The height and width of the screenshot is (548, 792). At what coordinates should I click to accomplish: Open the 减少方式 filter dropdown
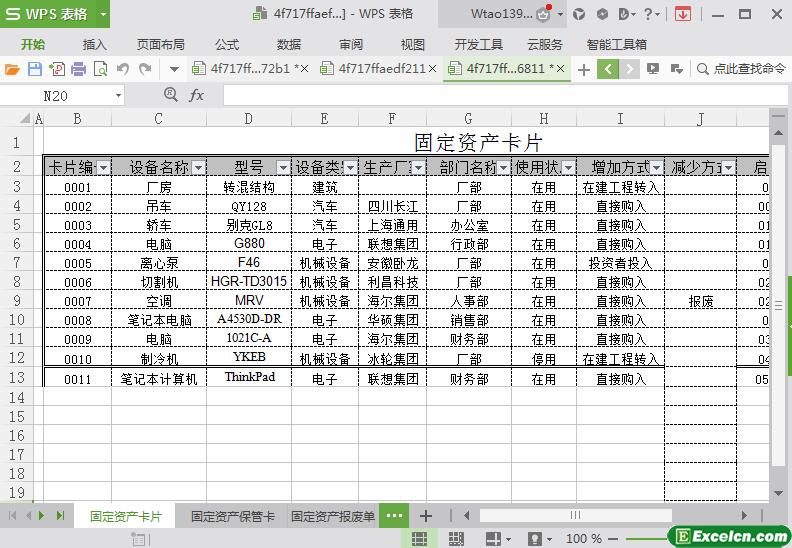pos(728,168)
